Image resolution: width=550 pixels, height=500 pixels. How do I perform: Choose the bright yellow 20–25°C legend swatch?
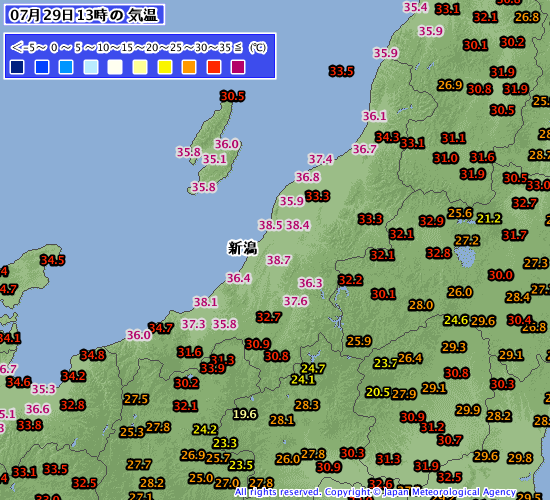[x=165, y=67]
